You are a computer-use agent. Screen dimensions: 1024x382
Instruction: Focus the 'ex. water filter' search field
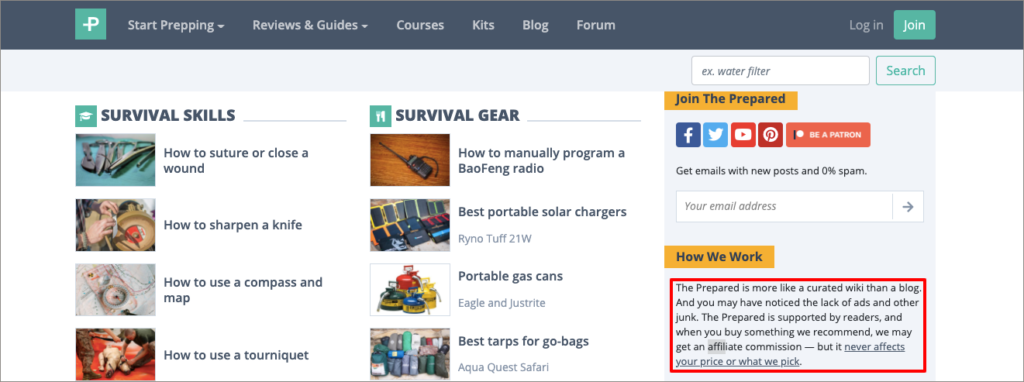[x=780, y=71]
